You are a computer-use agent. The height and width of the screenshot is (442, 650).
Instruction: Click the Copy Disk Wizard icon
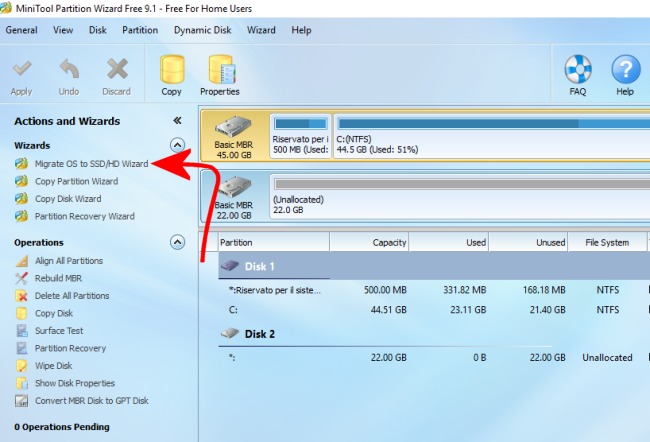(x=22, y=198)
